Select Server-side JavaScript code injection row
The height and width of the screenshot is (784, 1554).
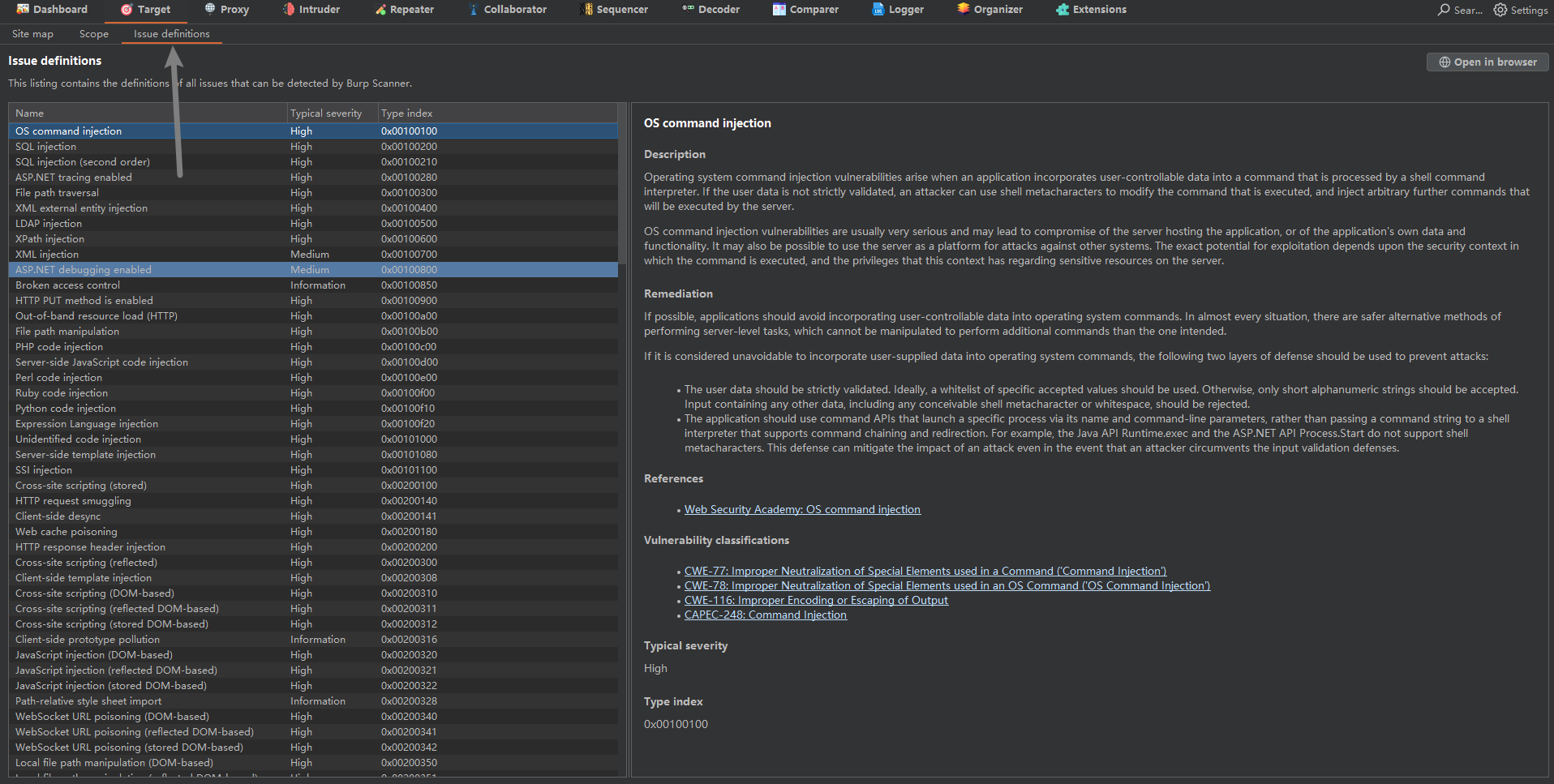[x=313, y=362]
